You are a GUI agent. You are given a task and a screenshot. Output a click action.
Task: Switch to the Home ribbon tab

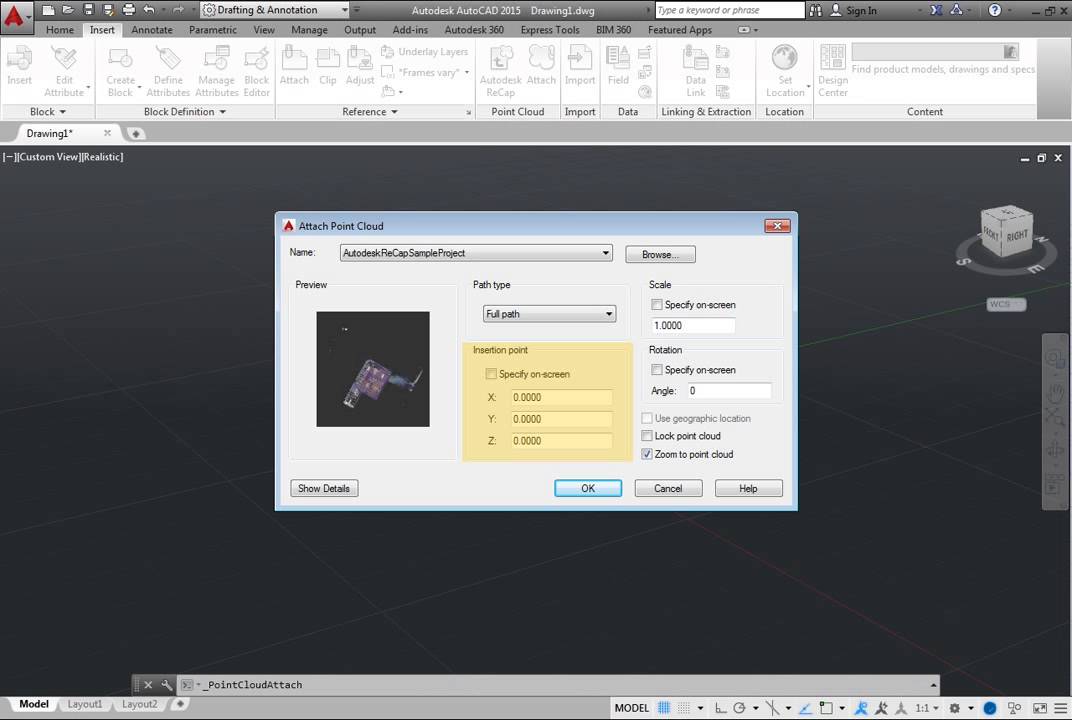(x=60, y=30)
